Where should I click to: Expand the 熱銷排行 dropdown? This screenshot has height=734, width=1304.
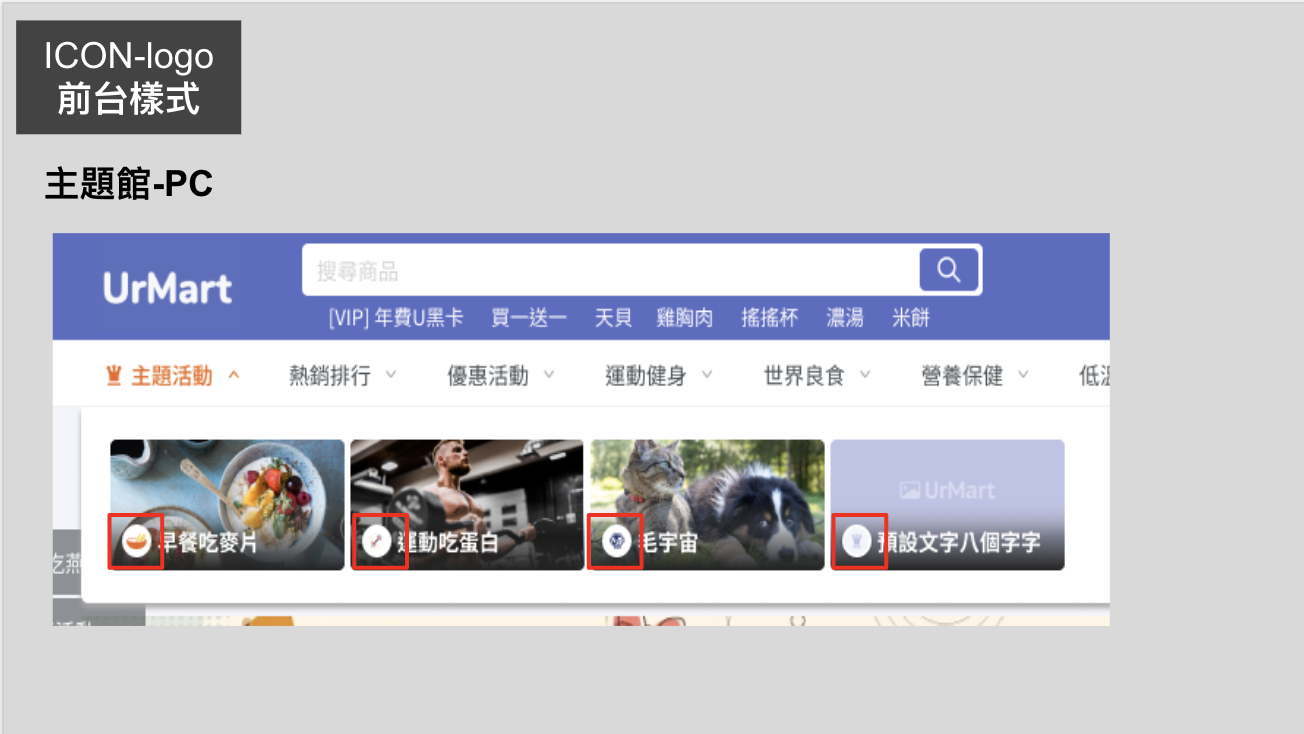tap(391, 376)
